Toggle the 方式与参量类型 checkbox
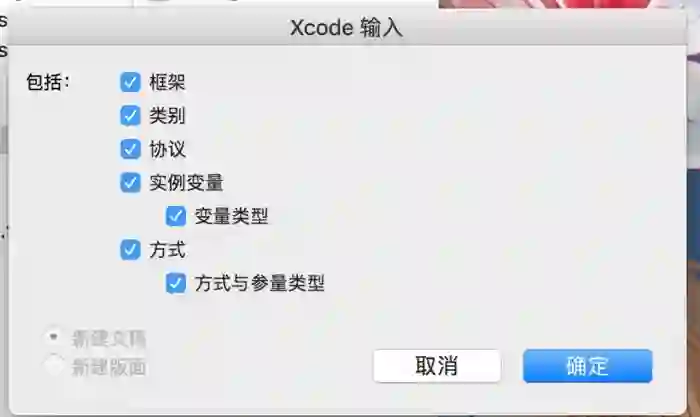This screenshot has height=417, width=700. (x=176, y=283)
